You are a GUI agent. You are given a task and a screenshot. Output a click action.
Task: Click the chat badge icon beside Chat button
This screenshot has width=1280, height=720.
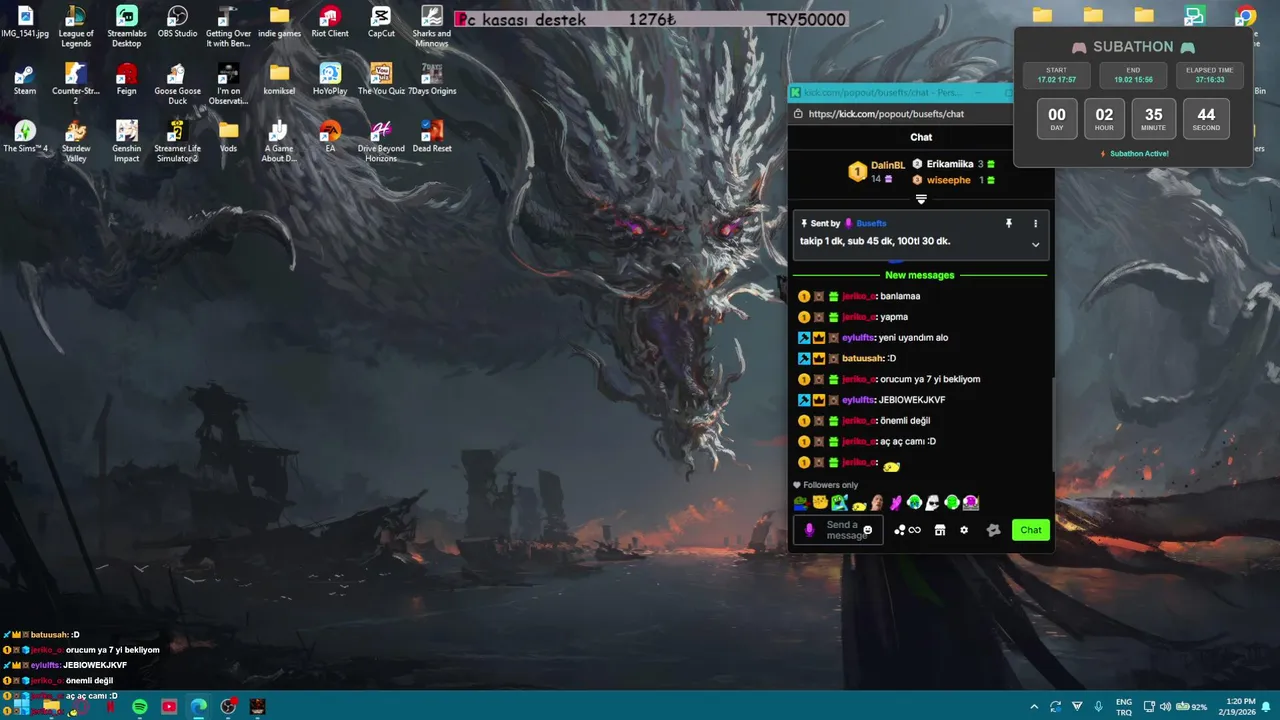pos(993,530)
